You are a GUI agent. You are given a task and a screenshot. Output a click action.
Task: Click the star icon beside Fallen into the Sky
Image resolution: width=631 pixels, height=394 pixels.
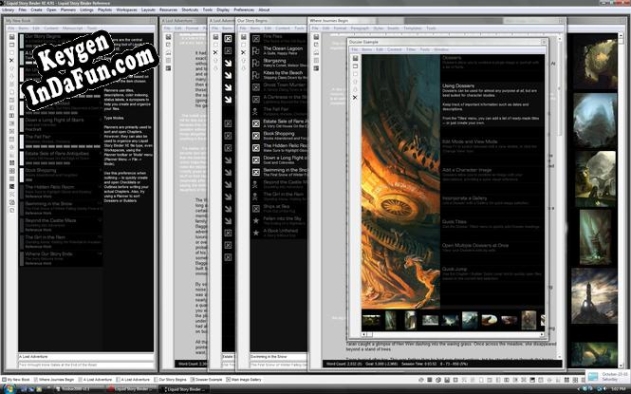pos(256,221)
